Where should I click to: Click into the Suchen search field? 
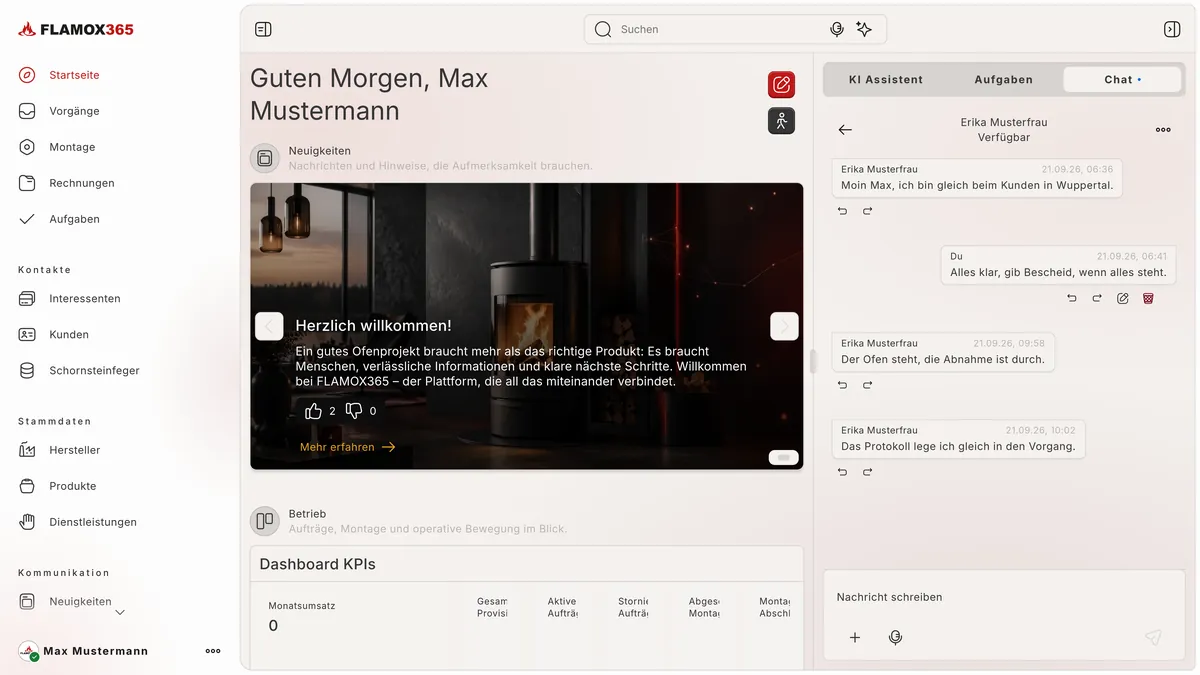click(x=720, y=29)
